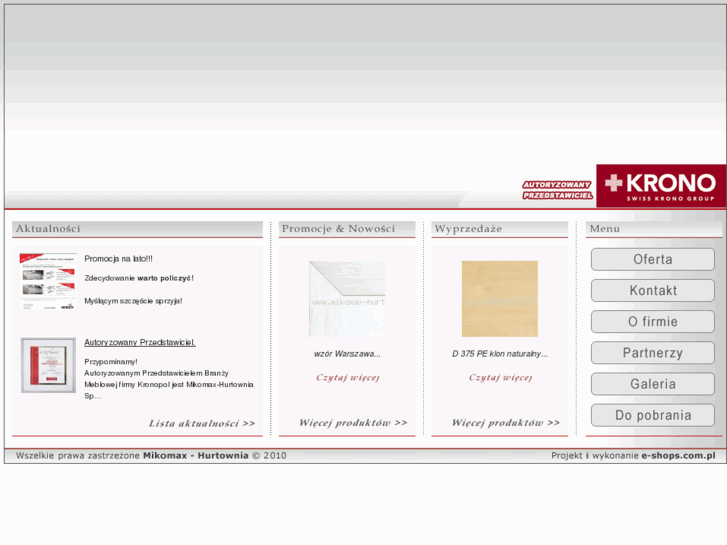Click Czytaj więcej under wzór Warszawa
The image size is (727, 545).
click(348, 378)
